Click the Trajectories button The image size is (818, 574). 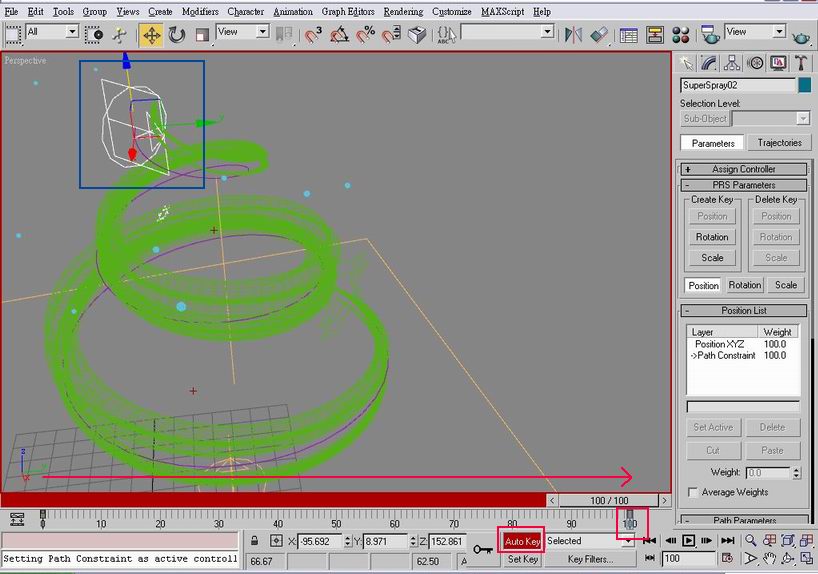click(x=779, y=143)
